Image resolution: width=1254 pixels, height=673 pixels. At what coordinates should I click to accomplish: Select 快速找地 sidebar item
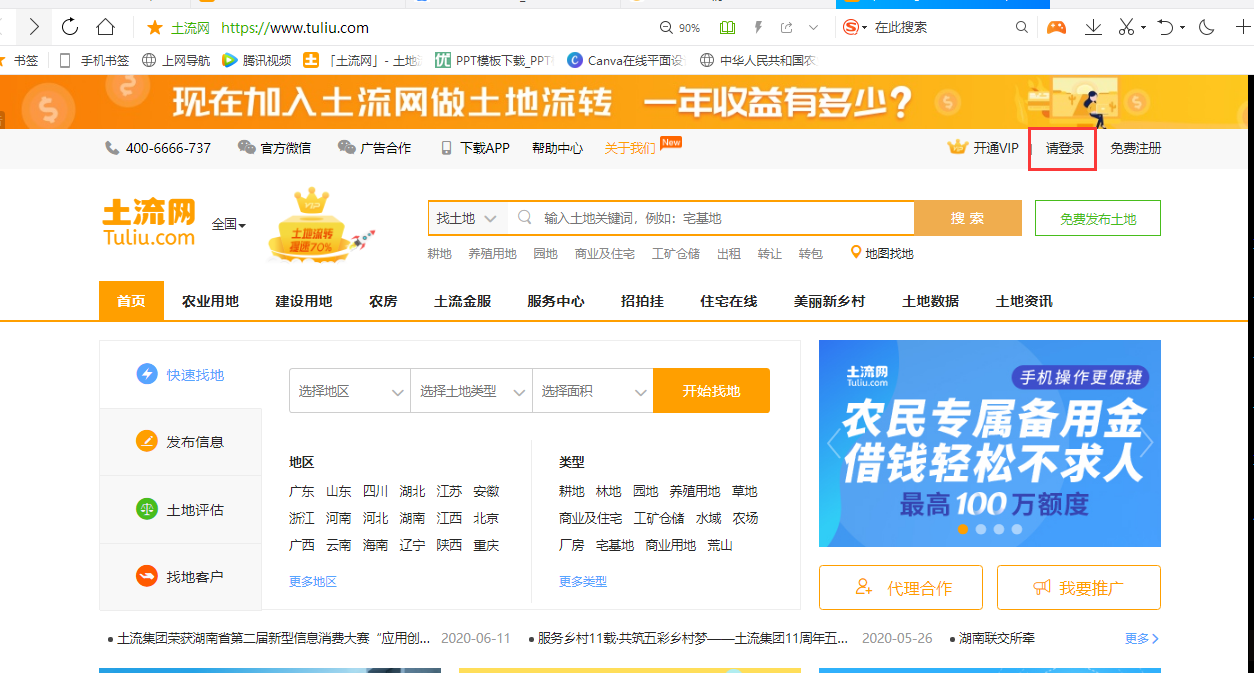click(181, 375)
